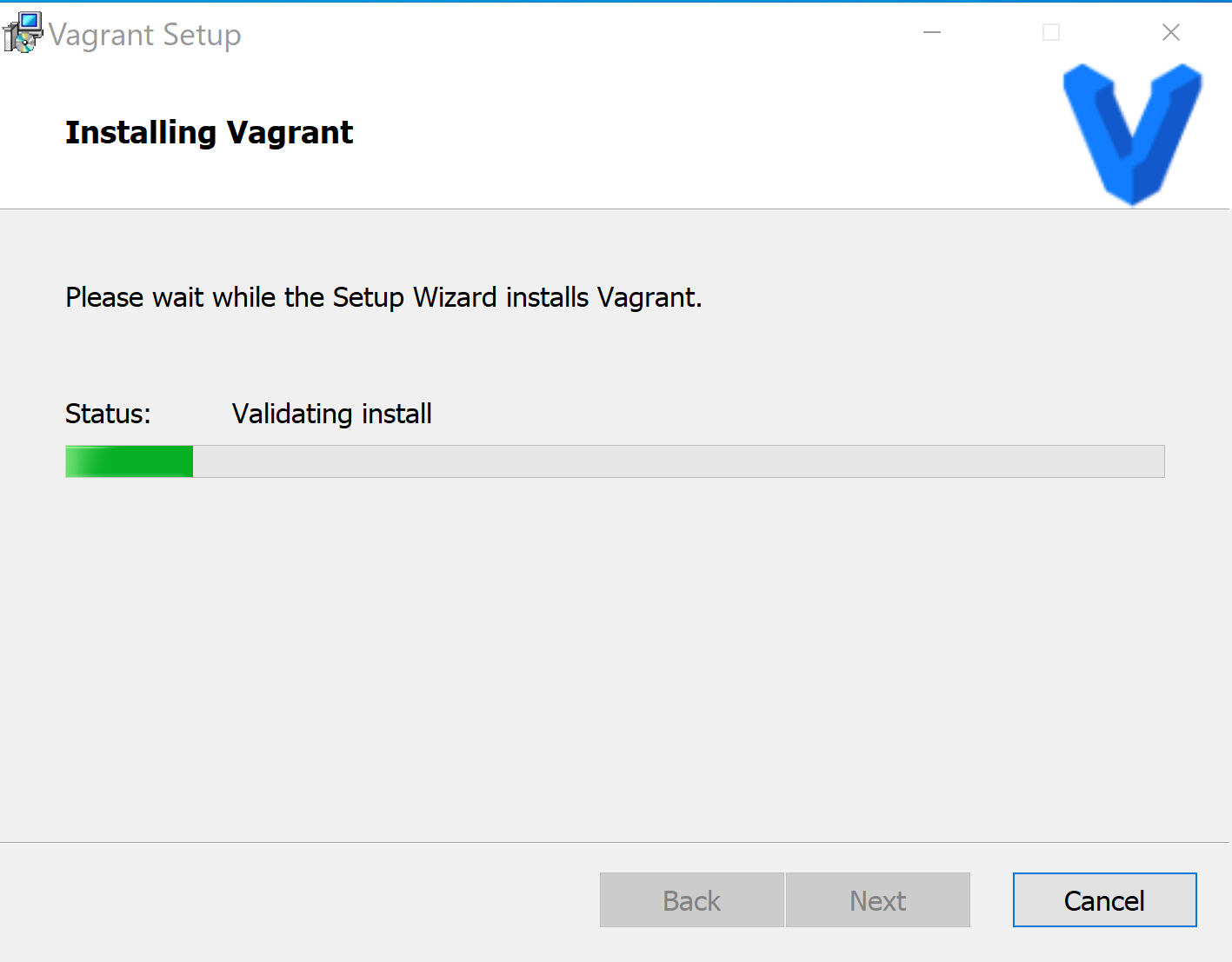
Task: Cancel the Vagrant installation
Action: (x=1104, y=900)
